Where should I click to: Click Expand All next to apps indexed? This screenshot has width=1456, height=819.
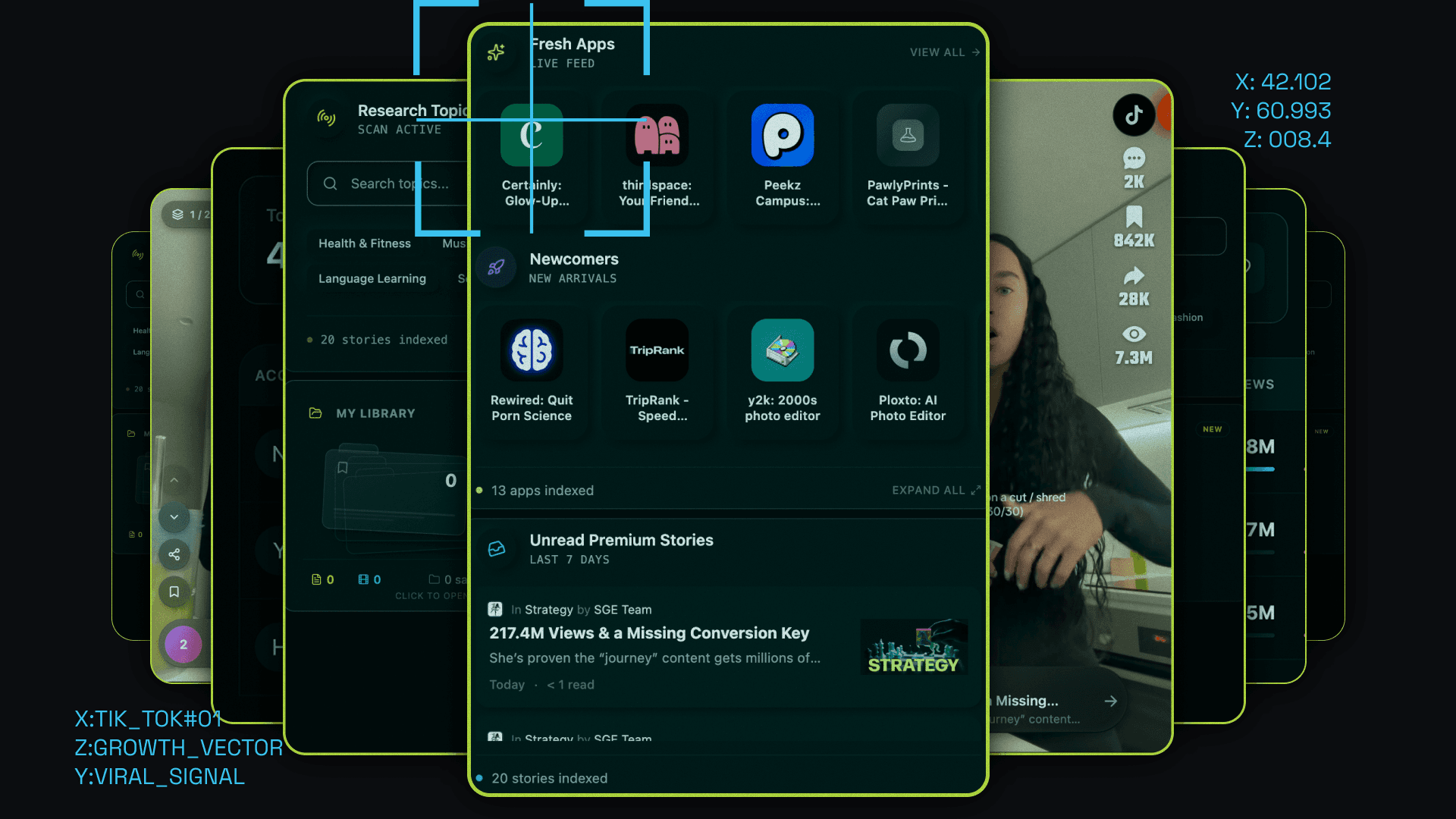(x=936, y=491)
